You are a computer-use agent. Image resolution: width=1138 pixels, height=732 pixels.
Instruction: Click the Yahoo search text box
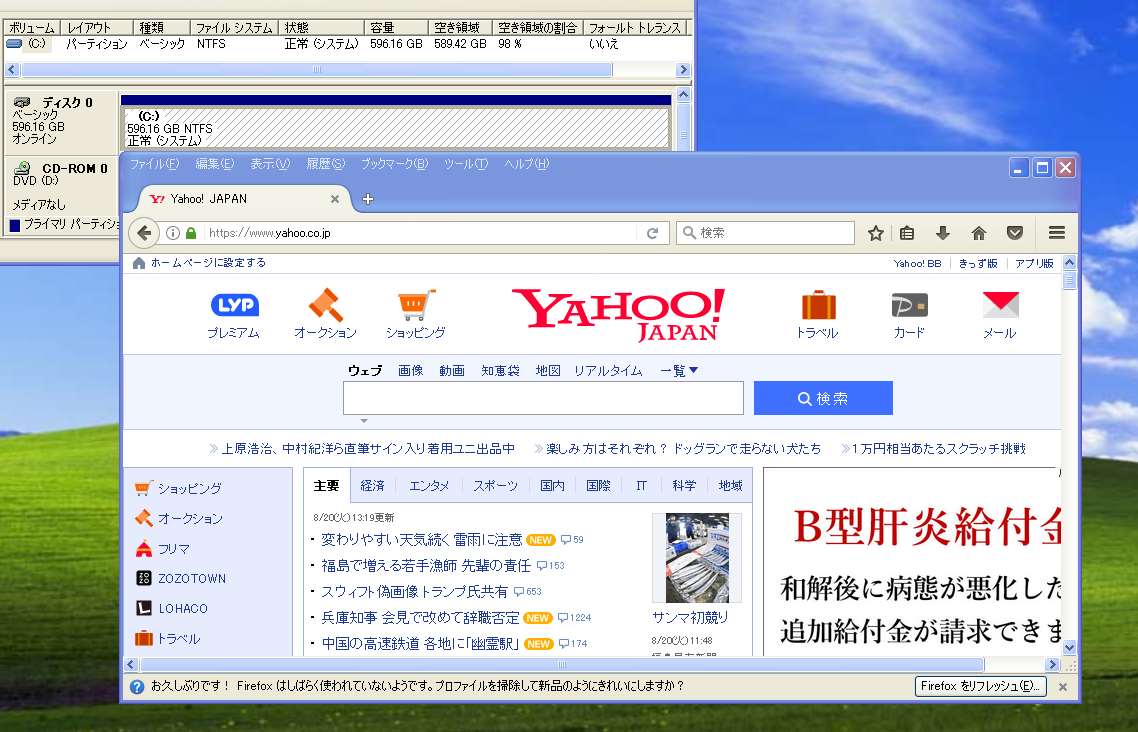(x=543, y=398)
